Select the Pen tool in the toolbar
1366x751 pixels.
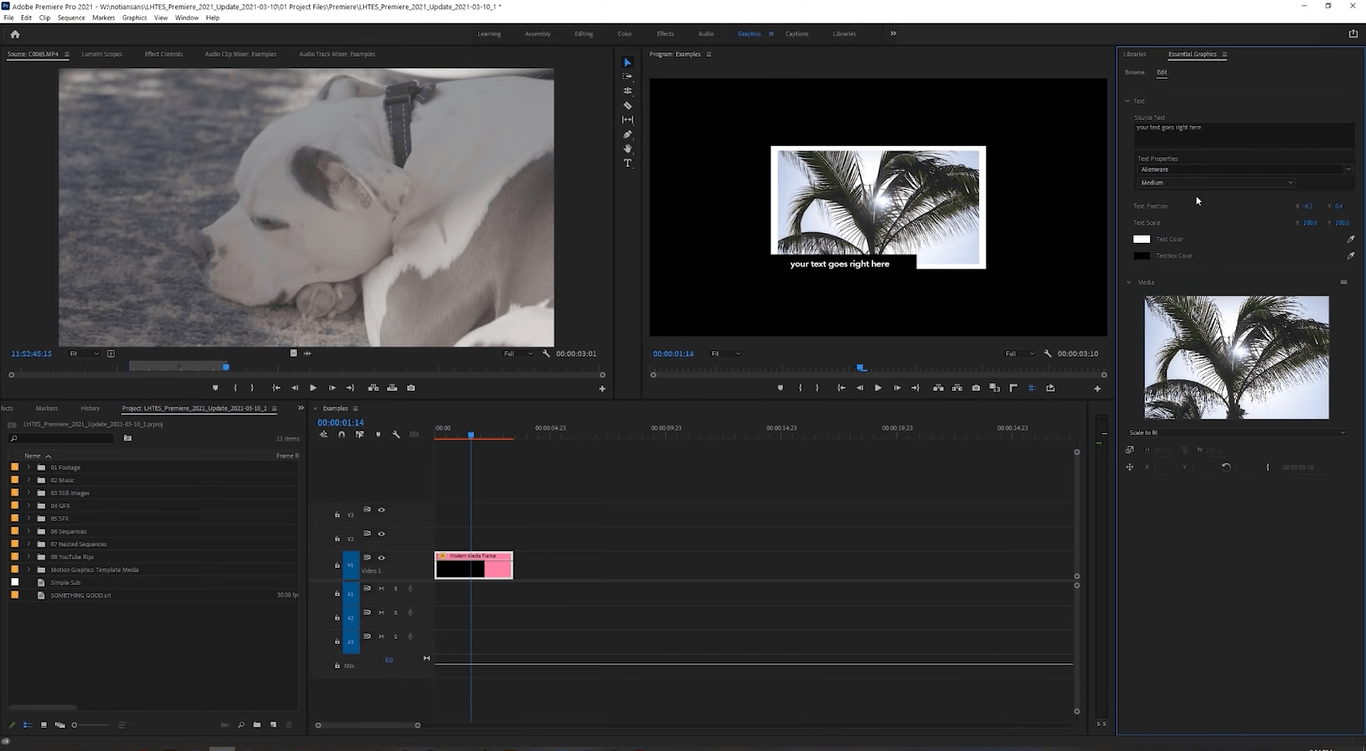tap(627, 134)
